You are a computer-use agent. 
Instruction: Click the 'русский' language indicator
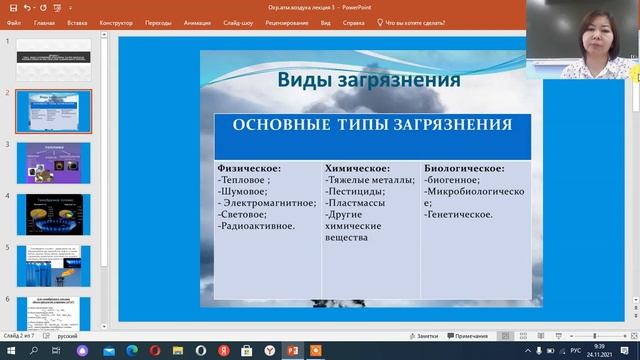[x=67, y=336]
